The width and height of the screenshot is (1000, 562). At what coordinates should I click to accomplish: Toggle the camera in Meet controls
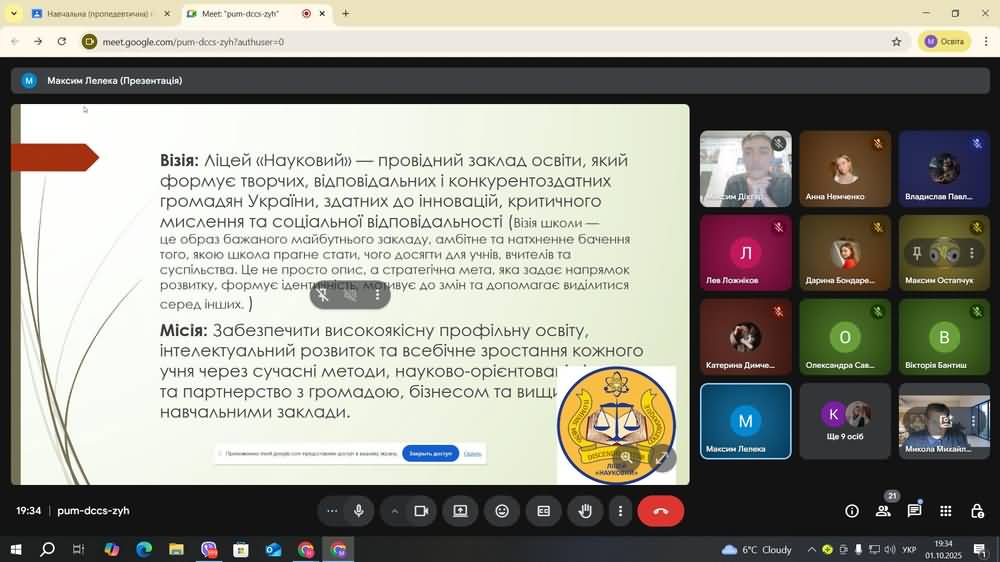point(421,511)
